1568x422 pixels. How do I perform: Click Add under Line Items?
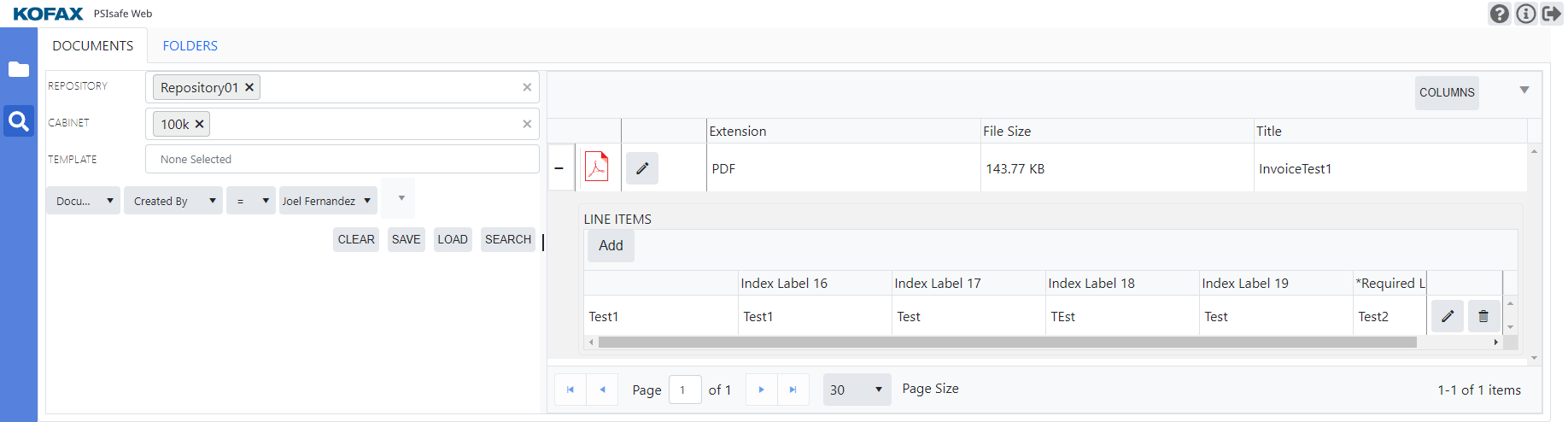[611, 245]
